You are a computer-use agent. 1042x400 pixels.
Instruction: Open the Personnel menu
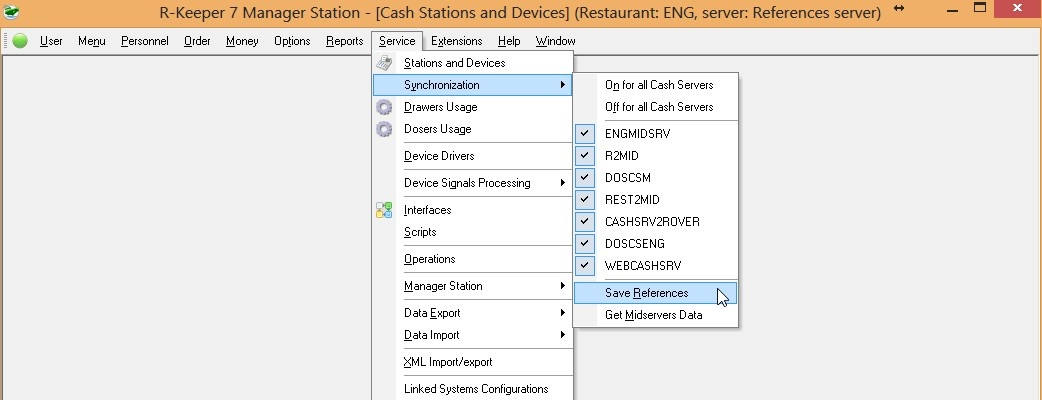tap(145, 41)
